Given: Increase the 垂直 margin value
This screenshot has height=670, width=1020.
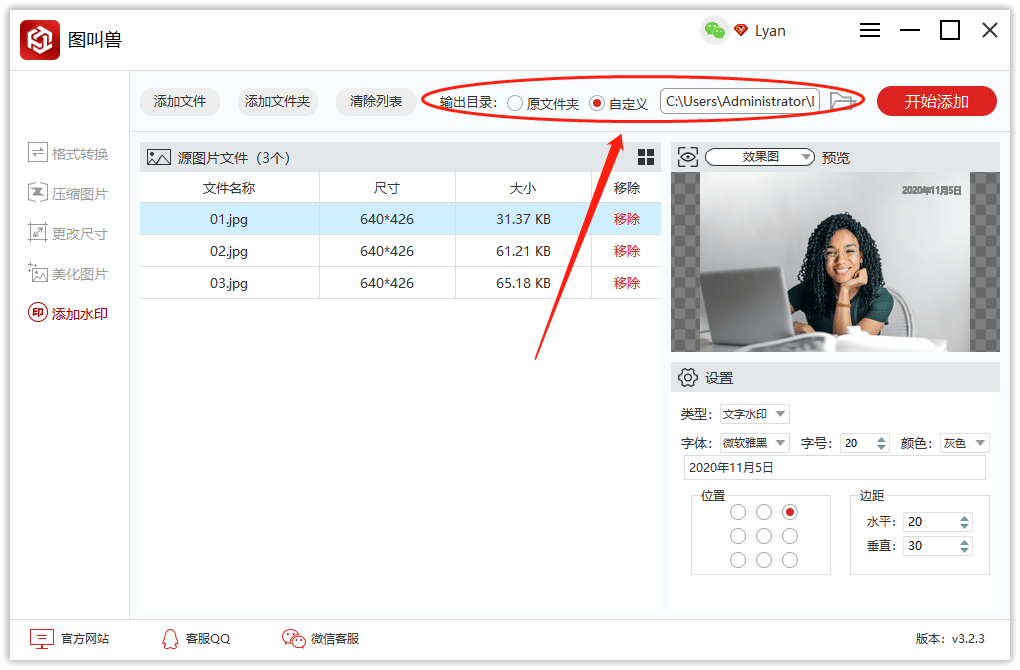Looking at the screenshot, I should [964, 542].
